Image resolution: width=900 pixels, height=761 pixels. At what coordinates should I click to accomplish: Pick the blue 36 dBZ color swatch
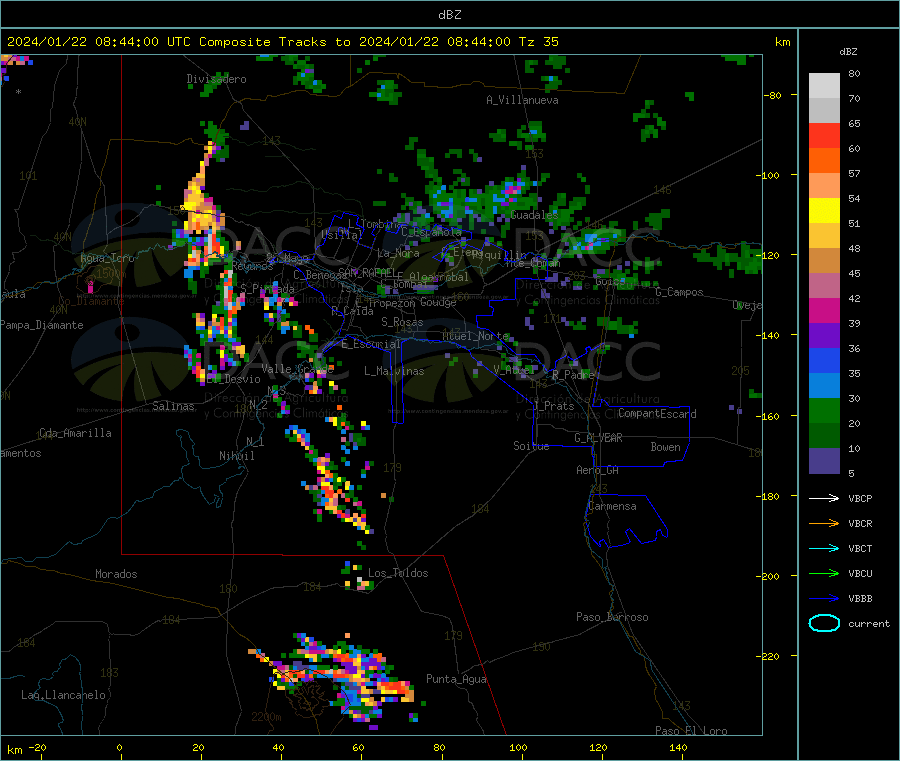click(824, 360)
